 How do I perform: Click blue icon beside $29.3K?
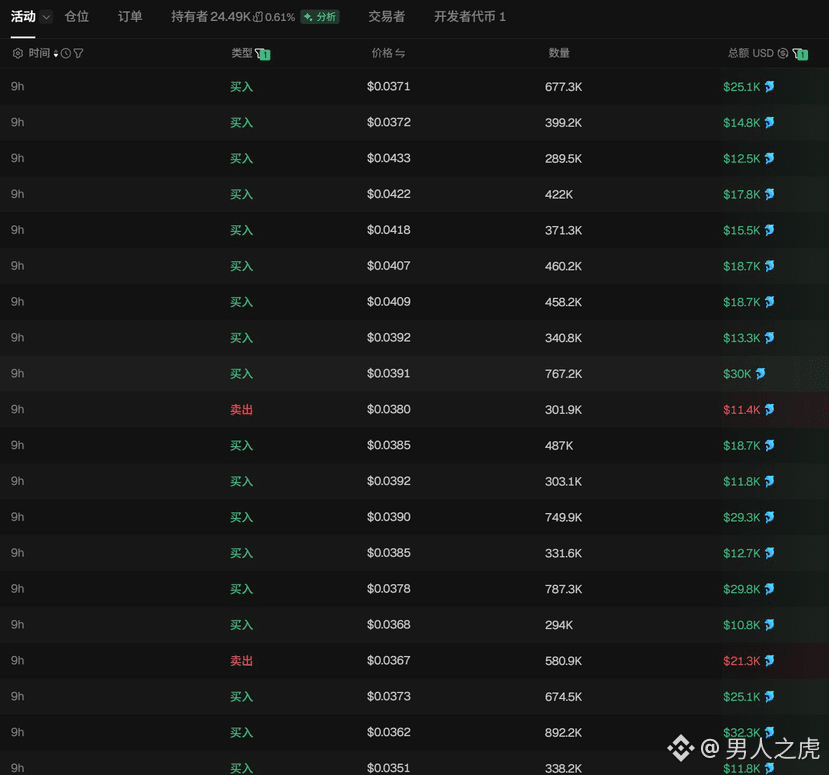coord(770,517)
